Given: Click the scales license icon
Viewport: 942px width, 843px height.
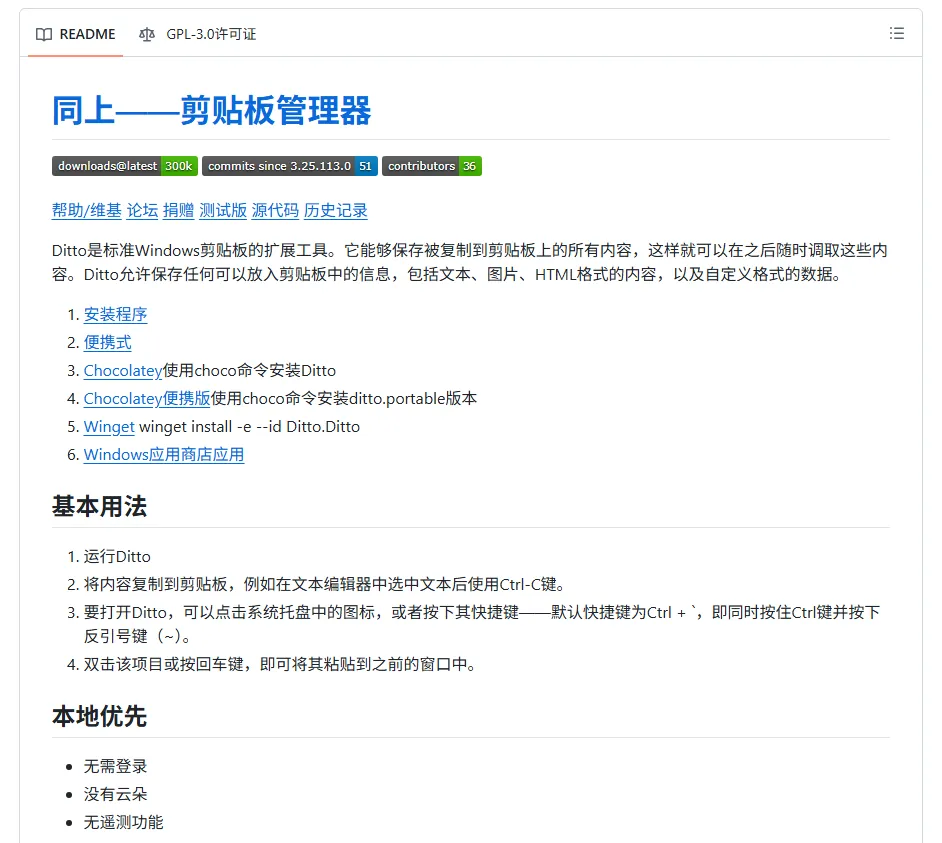Looking at the screenshot, I should [x=147, y=34].
